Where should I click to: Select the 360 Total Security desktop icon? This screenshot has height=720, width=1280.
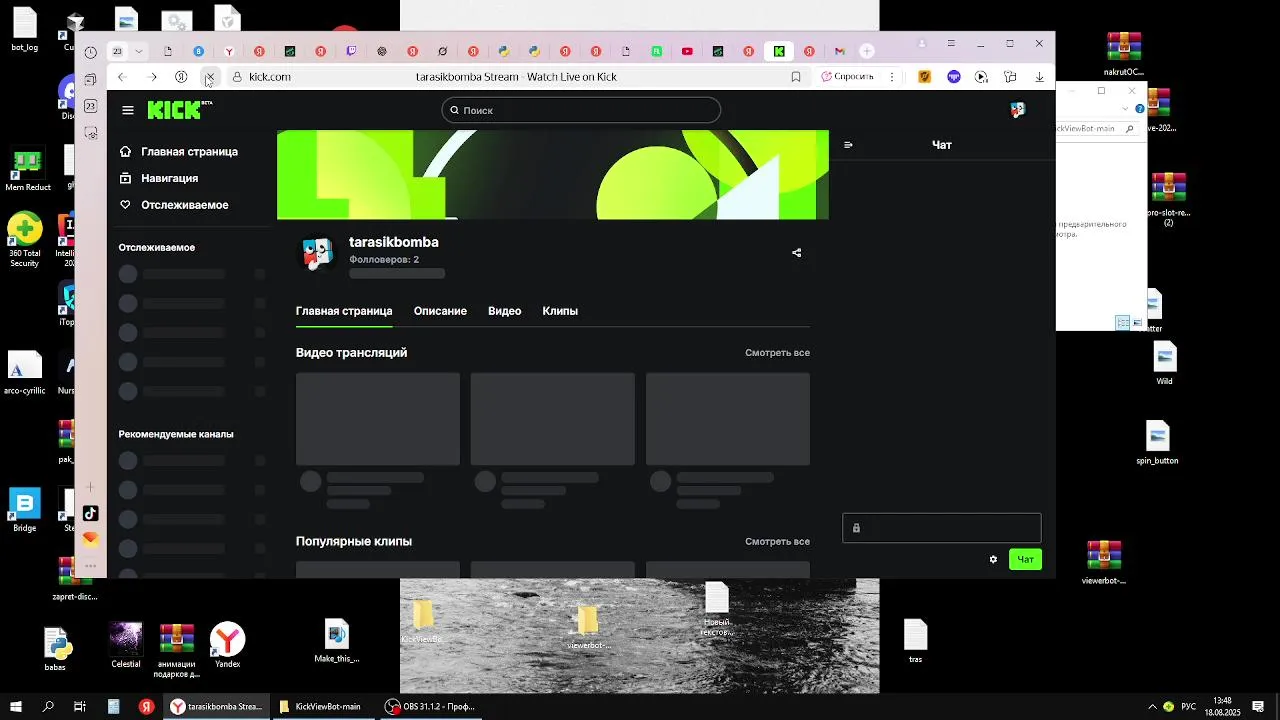(x=25, y=240)
